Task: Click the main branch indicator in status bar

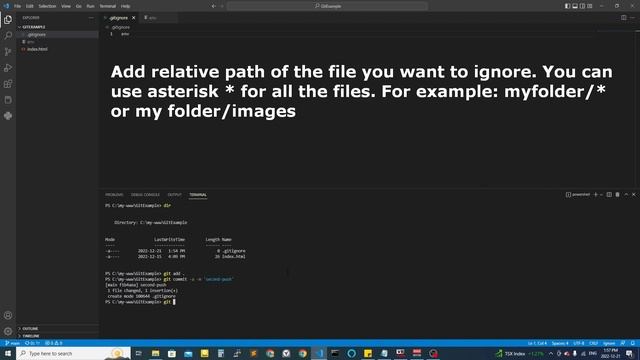Action: pyautogui.click(x=12, y=343)
